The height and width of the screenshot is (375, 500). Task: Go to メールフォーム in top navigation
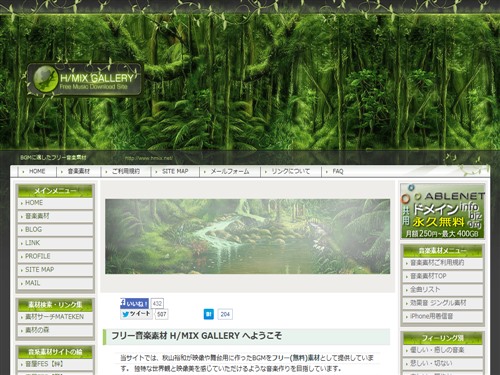click(x=230, y=171)
